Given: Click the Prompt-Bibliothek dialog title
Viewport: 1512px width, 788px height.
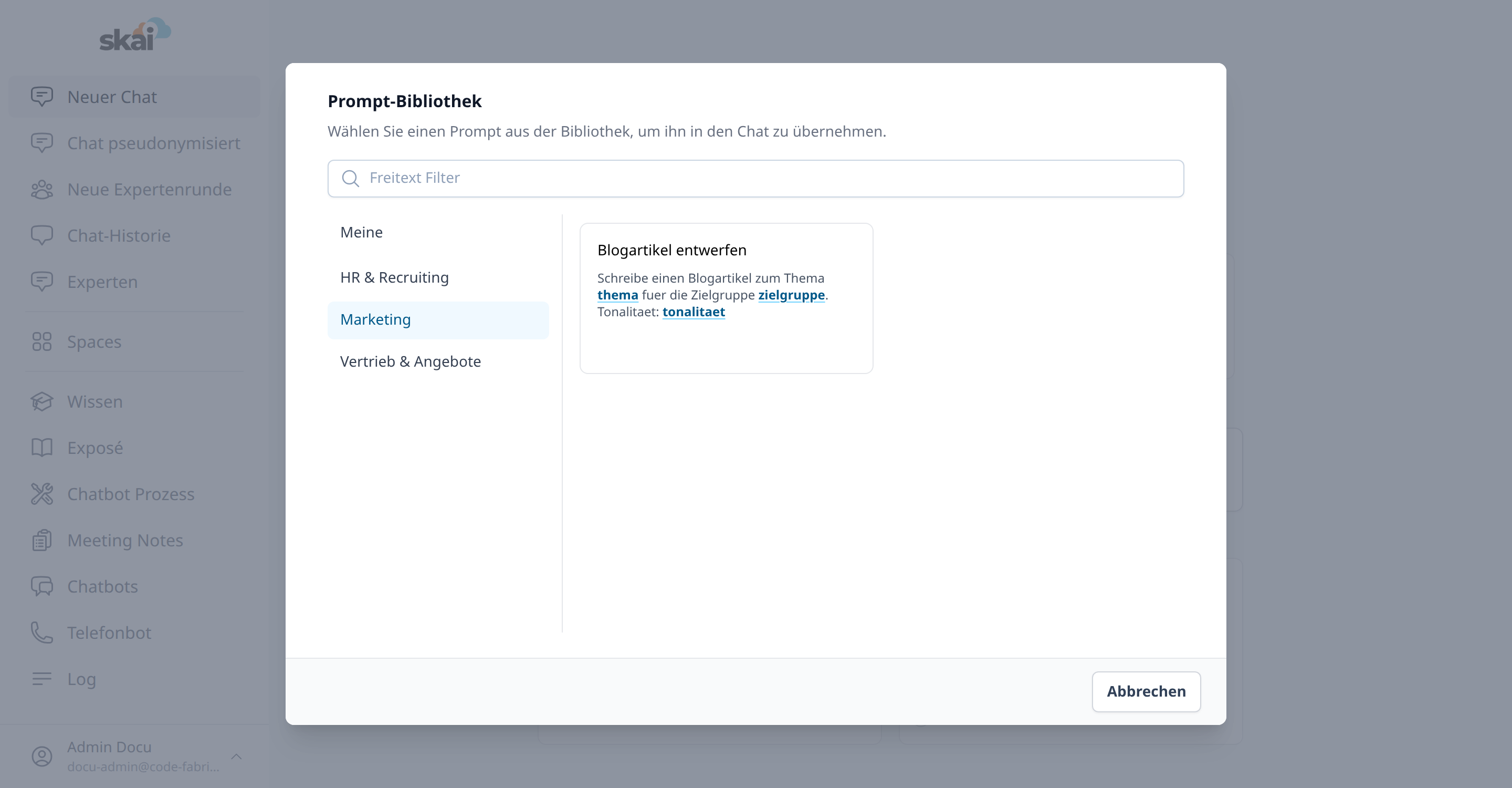Looking at the screenshot, I should click(404, 101).
